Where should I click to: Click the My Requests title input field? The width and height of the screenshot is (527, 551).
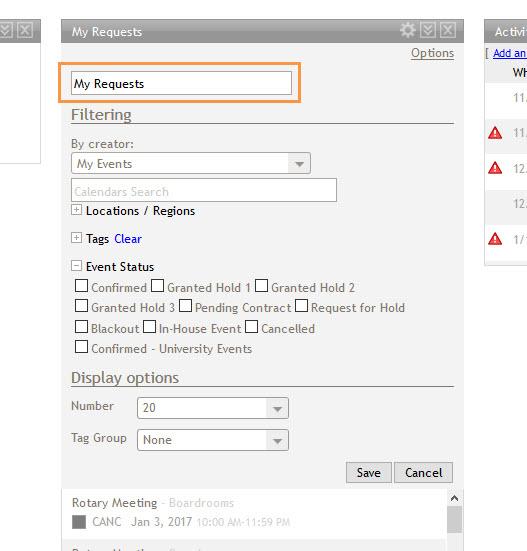click(181, 83)
